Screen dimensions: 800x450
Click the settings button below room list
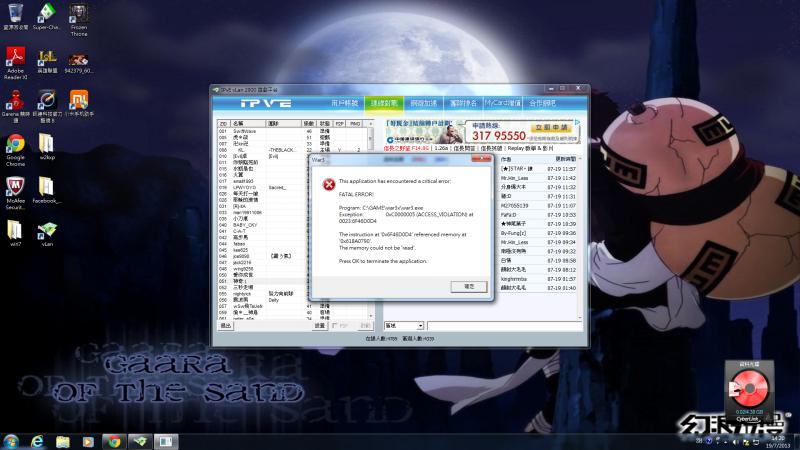point(319,326)
